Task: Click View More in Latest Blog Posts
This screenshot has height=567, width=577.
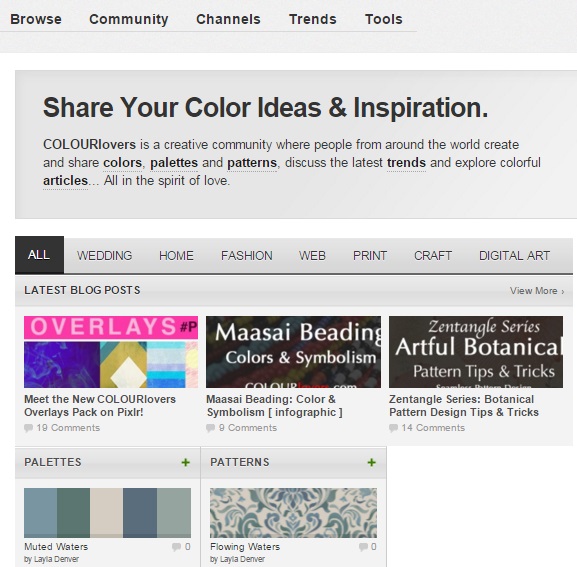Action: click(x=537, y=291)
